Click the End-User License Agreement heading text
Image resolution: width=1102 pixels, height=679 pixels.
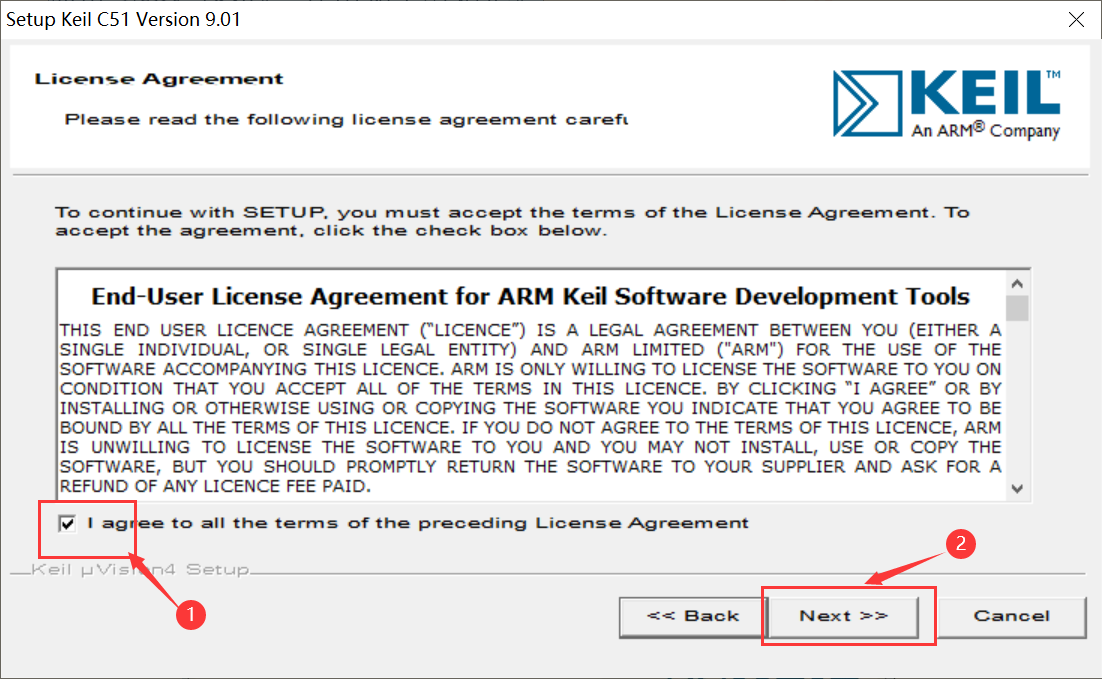tap(531, 297)
